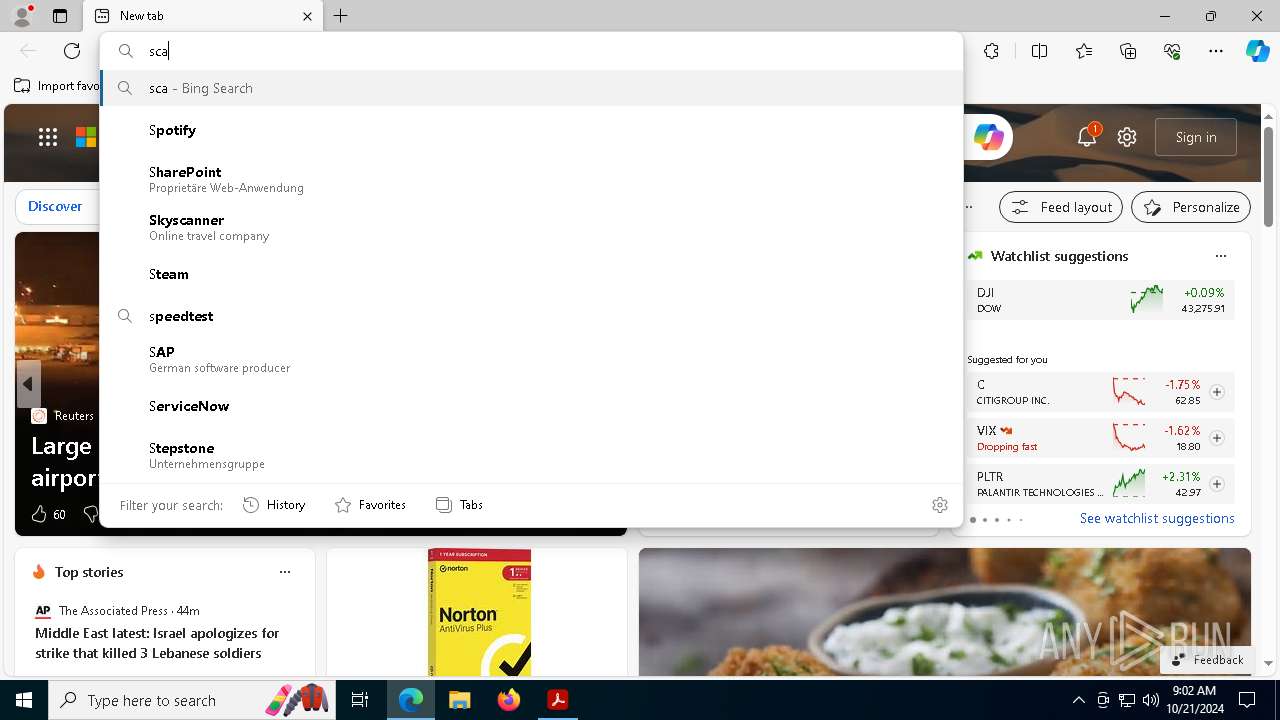Open Task View on the taskbar
Image resolution: width=1280 pixels, height=720 pixels.
pos(360,700)
